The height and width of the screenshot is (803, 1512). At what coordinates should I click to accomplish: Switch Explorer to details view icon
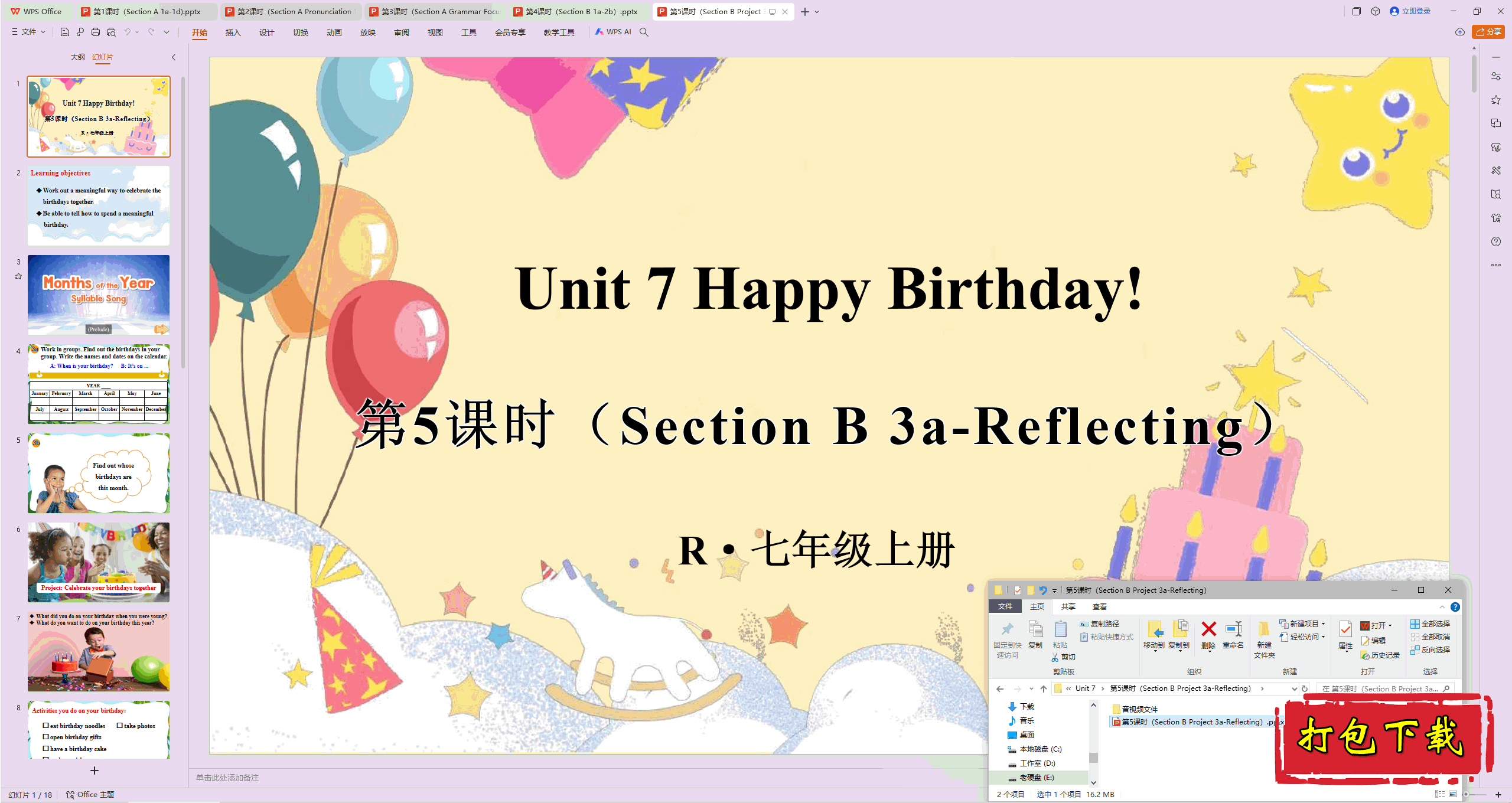1439,794
